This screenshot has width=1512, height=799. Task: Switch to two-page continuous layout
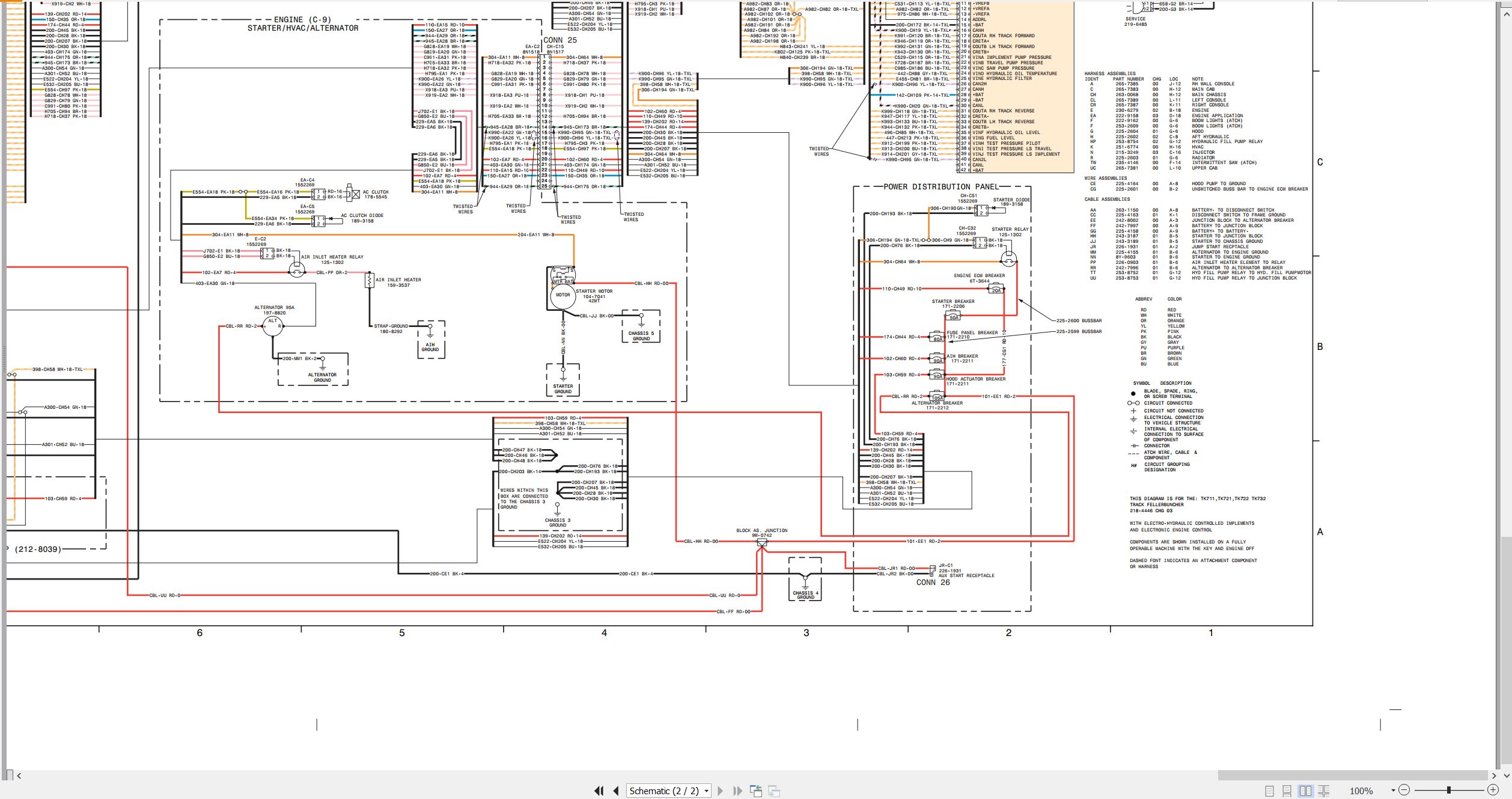[x=1323, y=791]
